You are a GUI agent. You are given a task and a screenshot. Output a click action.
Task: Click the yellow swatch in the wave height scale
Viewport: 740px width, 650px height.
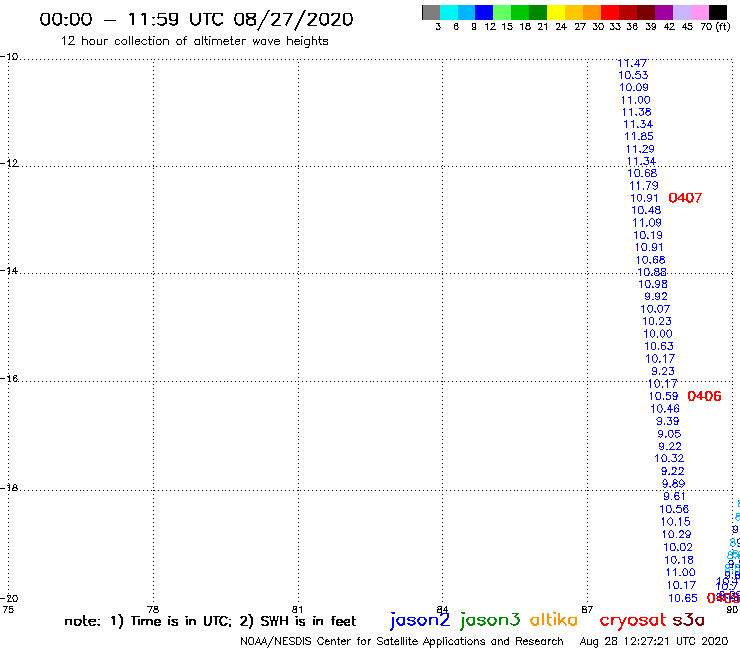(x=556, y=12)
